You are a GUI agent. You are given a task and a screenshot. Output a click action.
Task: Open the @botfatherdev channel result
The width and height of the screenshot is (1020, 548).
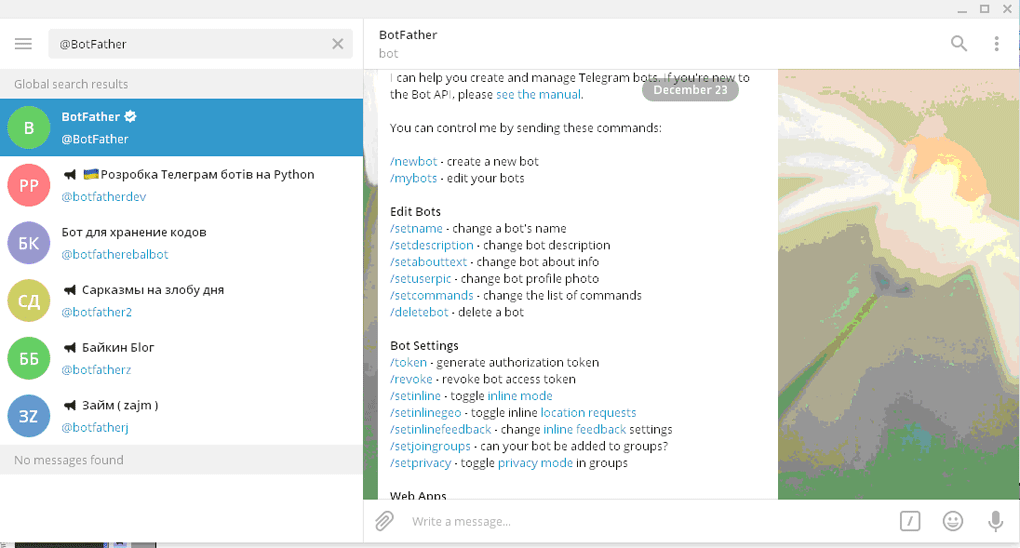[x=181, y=185]
